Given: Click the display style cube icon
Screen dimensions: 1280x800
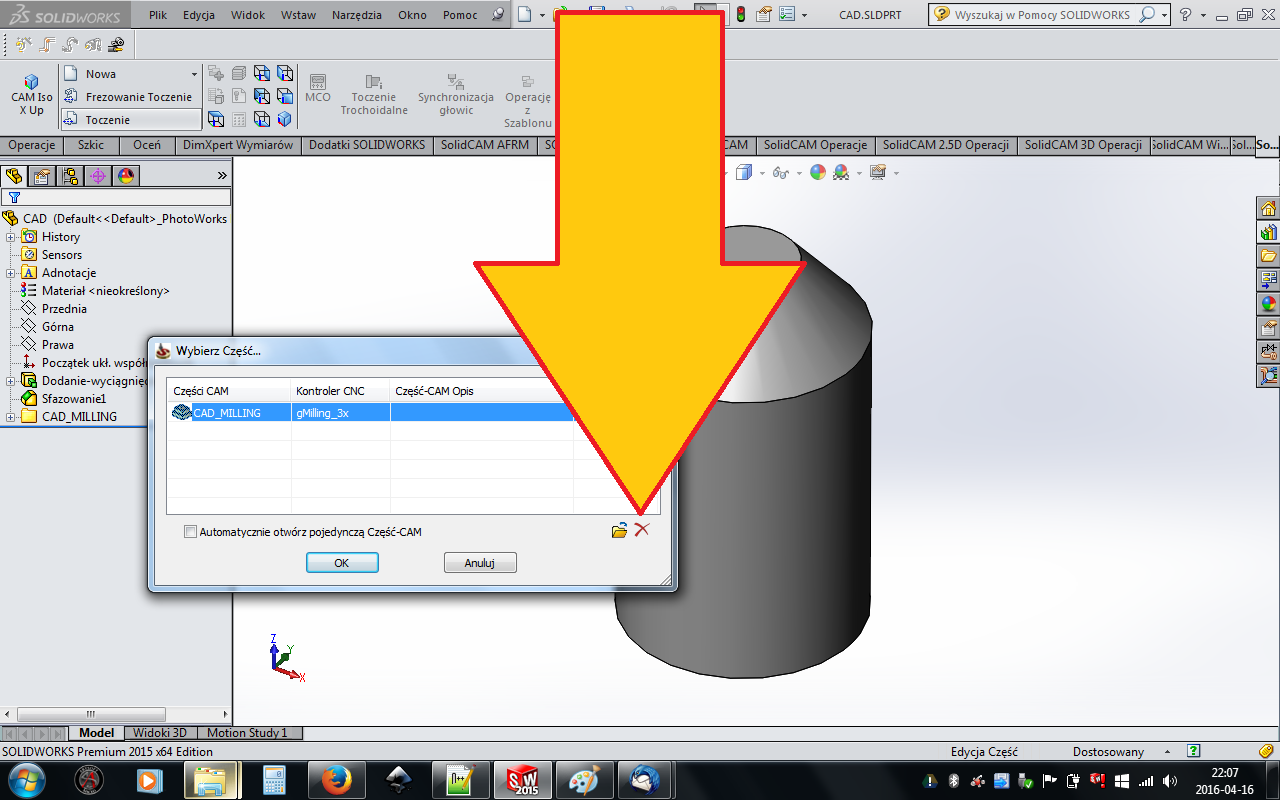Looking at the screenshot, I should click(x=743, y=173).
